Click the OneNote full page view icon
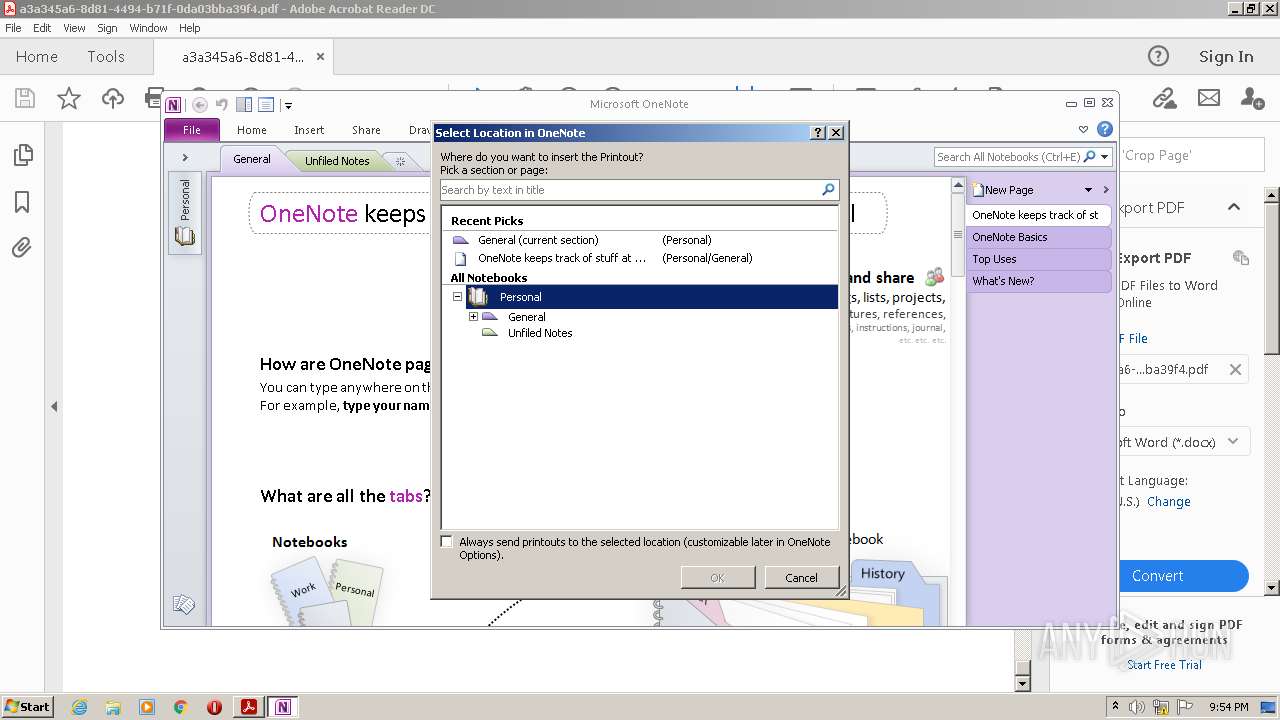The image size is (1280, 720). click(x=266, y=105)
